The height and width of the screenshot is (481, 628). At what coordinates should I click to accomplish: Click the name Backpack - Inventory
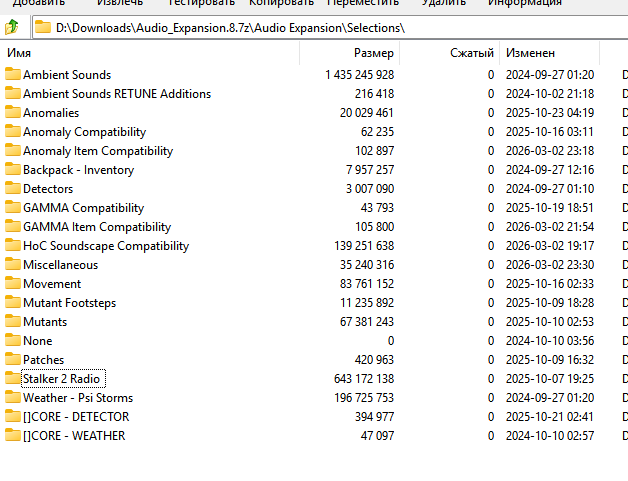78,170
